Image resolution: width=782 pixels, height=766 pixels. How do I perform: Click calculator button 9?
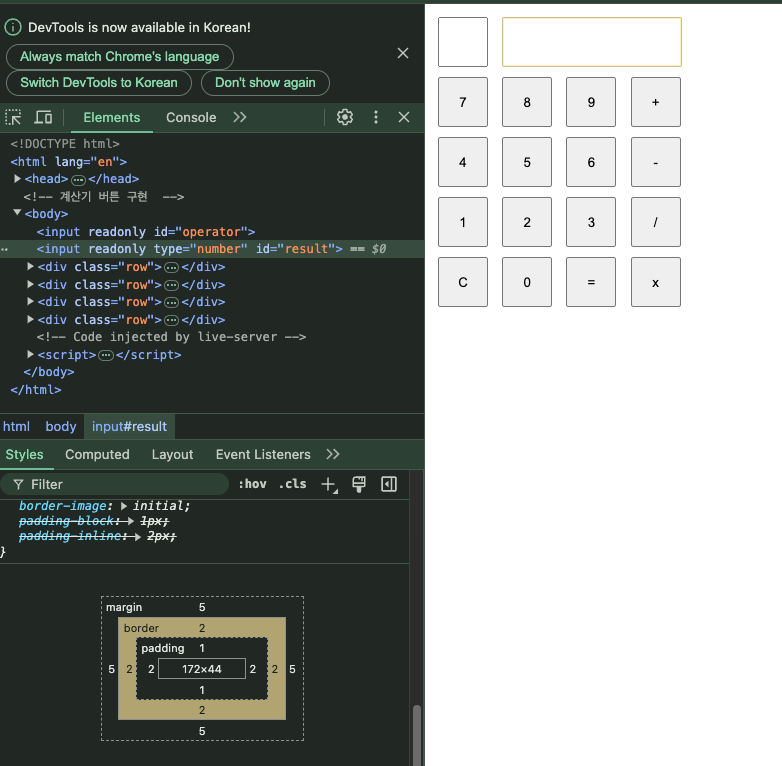591,102
